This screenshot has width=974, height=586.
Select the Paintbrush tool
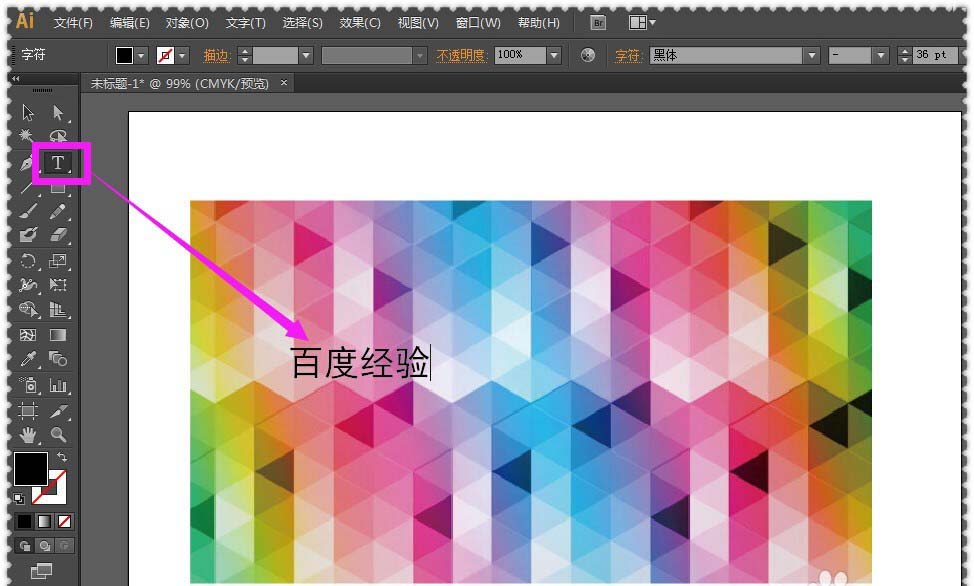pyautogui.click(x=28, y=211)
